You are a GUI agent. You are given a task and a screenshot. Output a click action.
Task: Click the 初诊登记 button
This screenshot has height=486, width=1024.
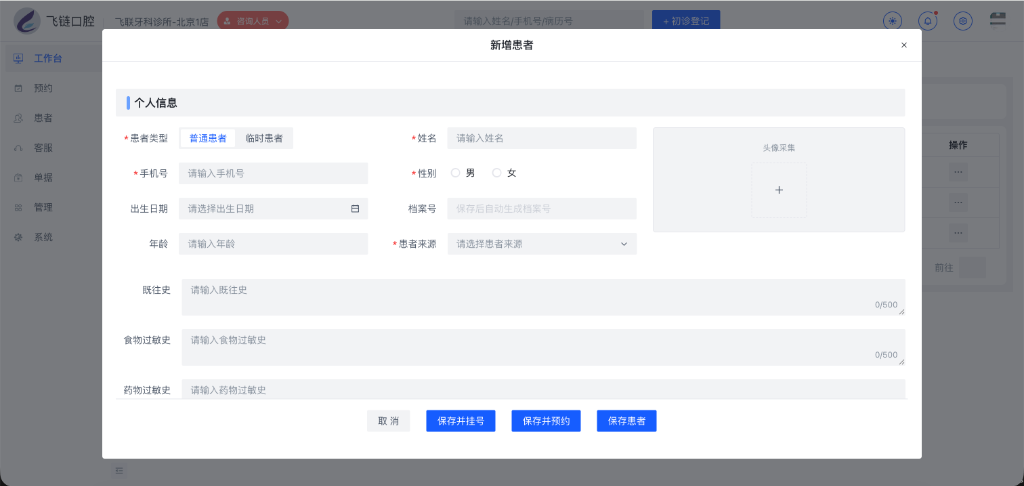tap(686, 21)
